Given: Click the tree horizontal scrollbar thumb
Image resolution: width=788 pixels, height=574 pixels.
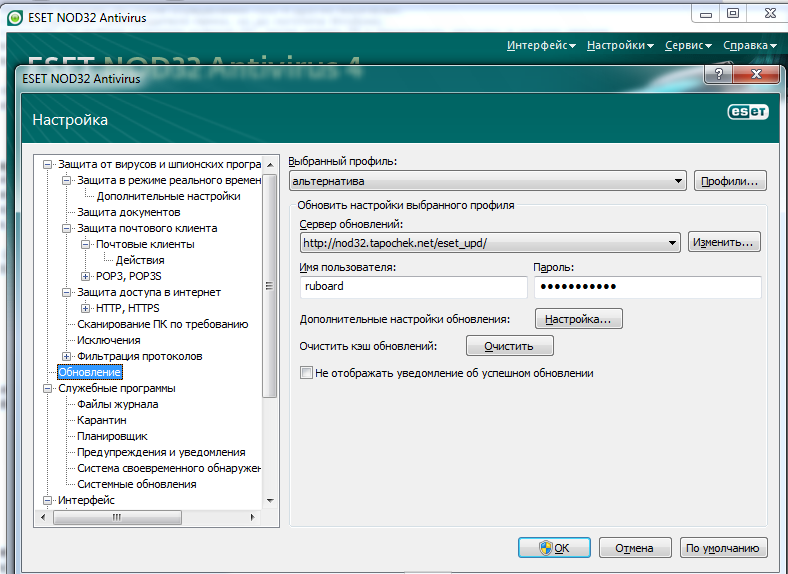Looking at the screenshot, I should tap(117, 517).
